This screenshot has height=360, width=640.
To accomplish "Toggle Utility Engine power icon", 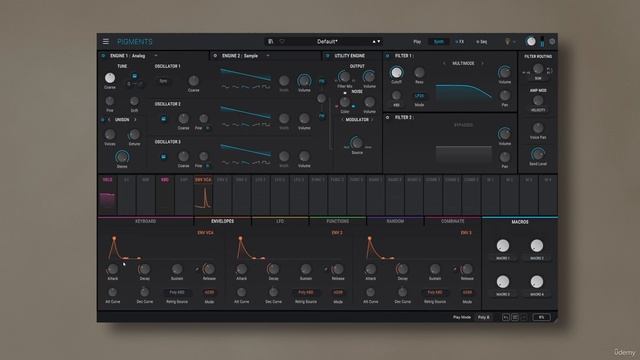I will [x=327, y=56].
